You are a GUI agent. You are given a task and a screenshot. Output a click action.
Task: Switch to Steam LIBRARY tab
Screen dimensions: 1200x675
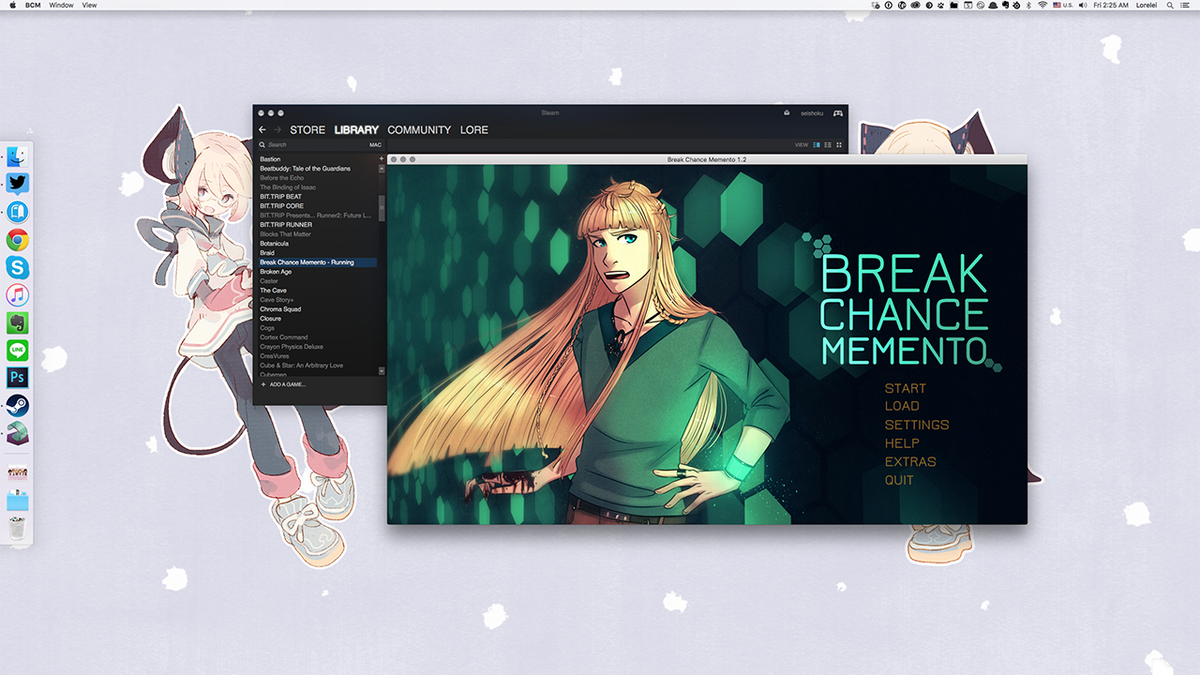[356, 130]
